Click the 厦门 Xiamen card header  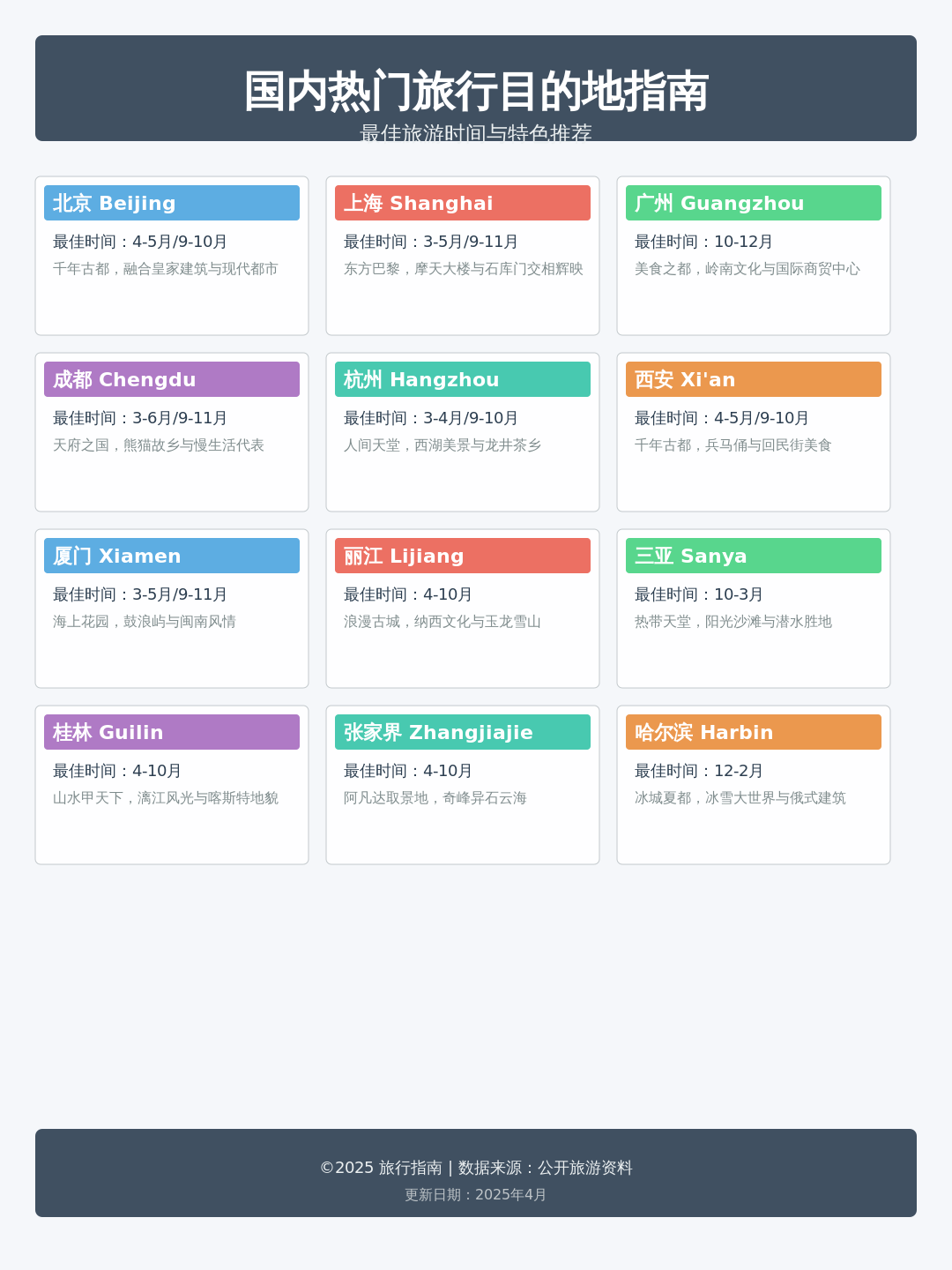point(172,556)
